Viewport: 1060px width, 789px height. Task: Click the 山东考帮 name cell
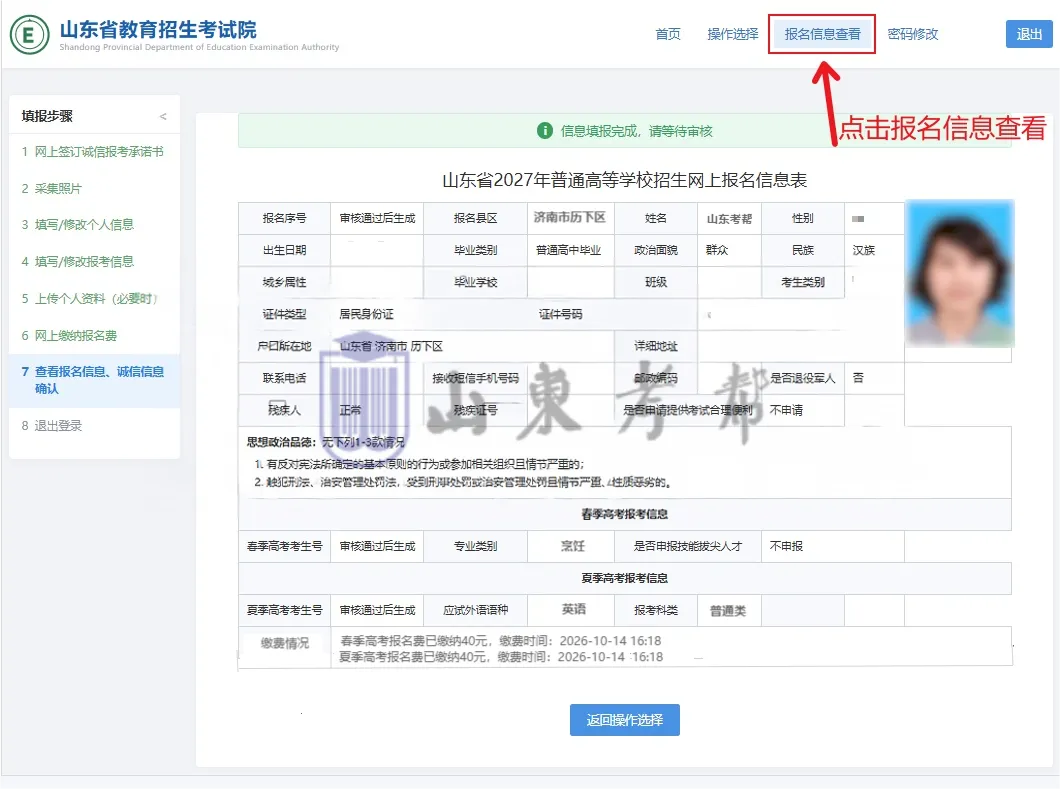click(729, 218)
